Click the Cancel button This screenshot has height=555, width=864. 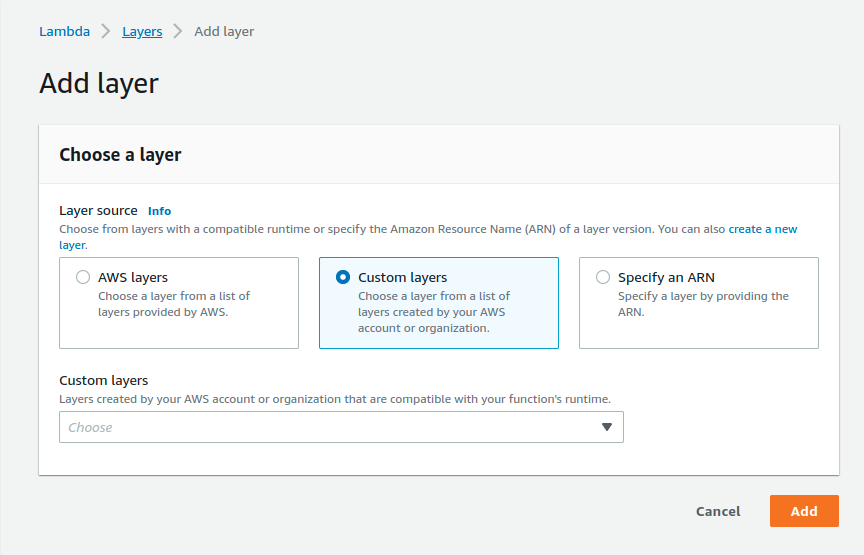click(x=718, y=511)
